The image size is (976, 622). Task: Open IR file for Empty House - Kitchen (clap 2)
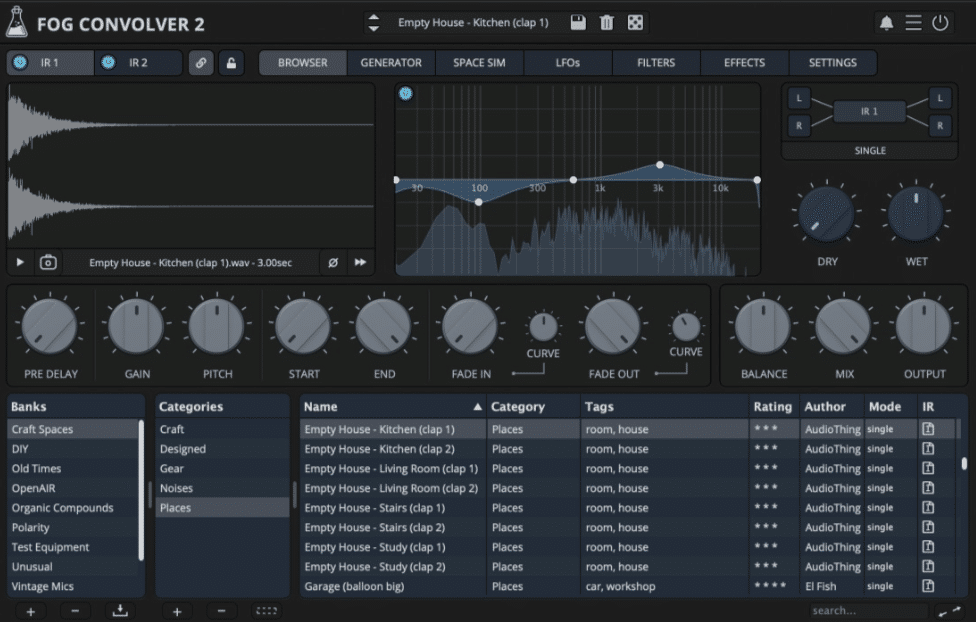[928, 448]
